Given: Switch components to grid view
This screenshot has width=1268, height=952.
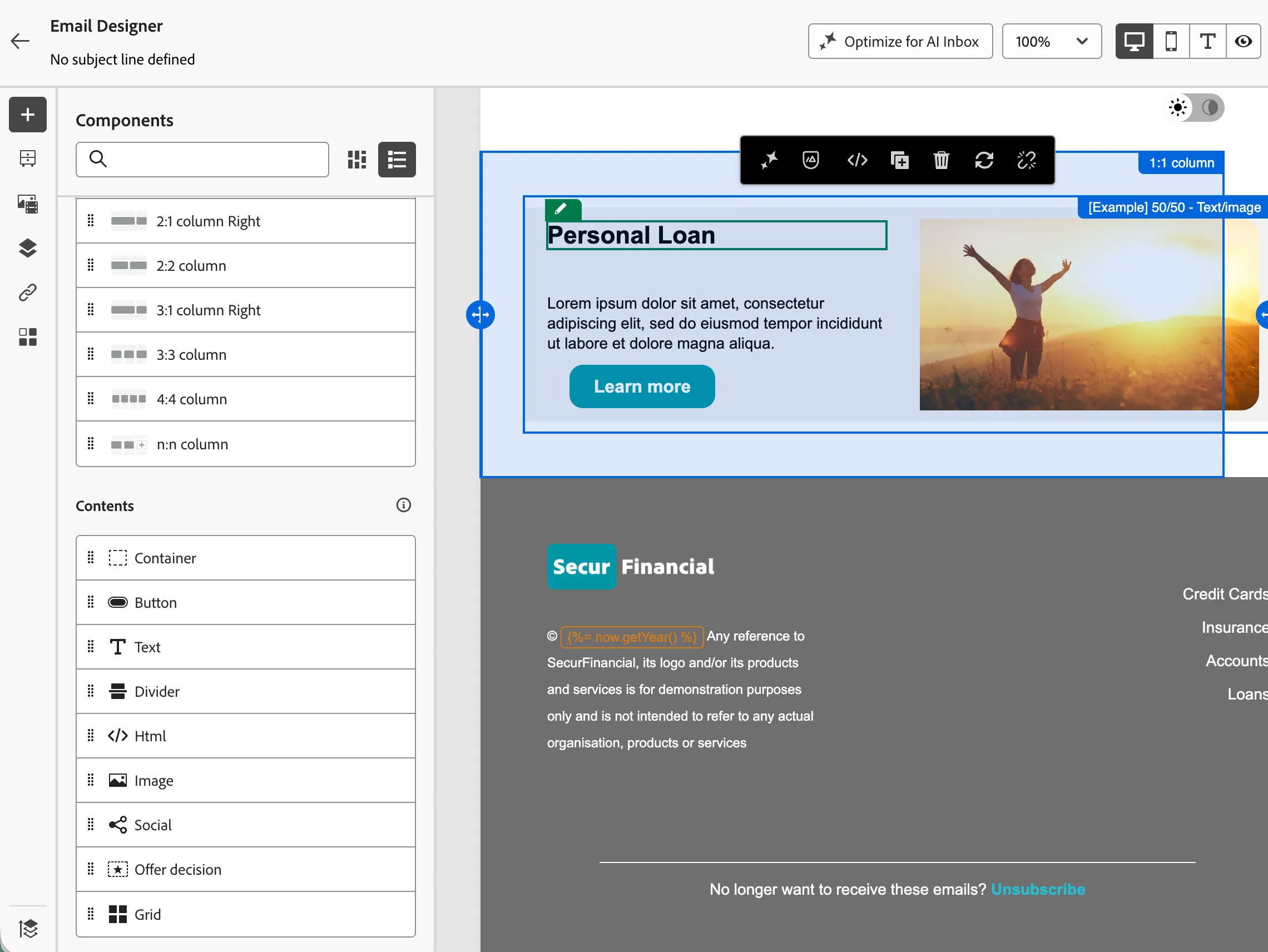Looking at the screenshot, I should (357, 160).
